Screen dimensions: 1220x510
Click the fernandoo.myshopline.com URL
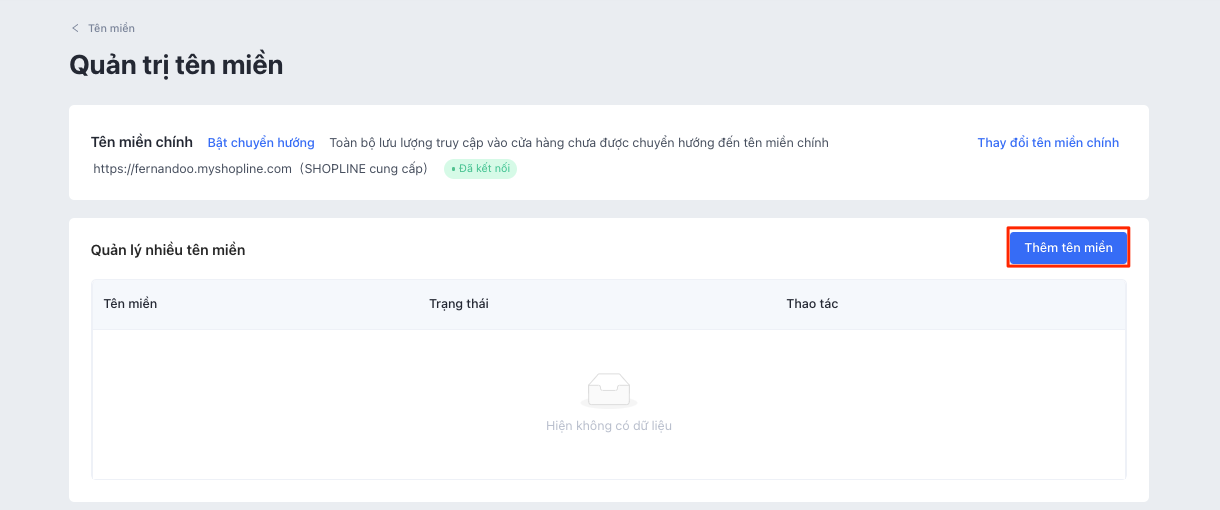point(192,168)
